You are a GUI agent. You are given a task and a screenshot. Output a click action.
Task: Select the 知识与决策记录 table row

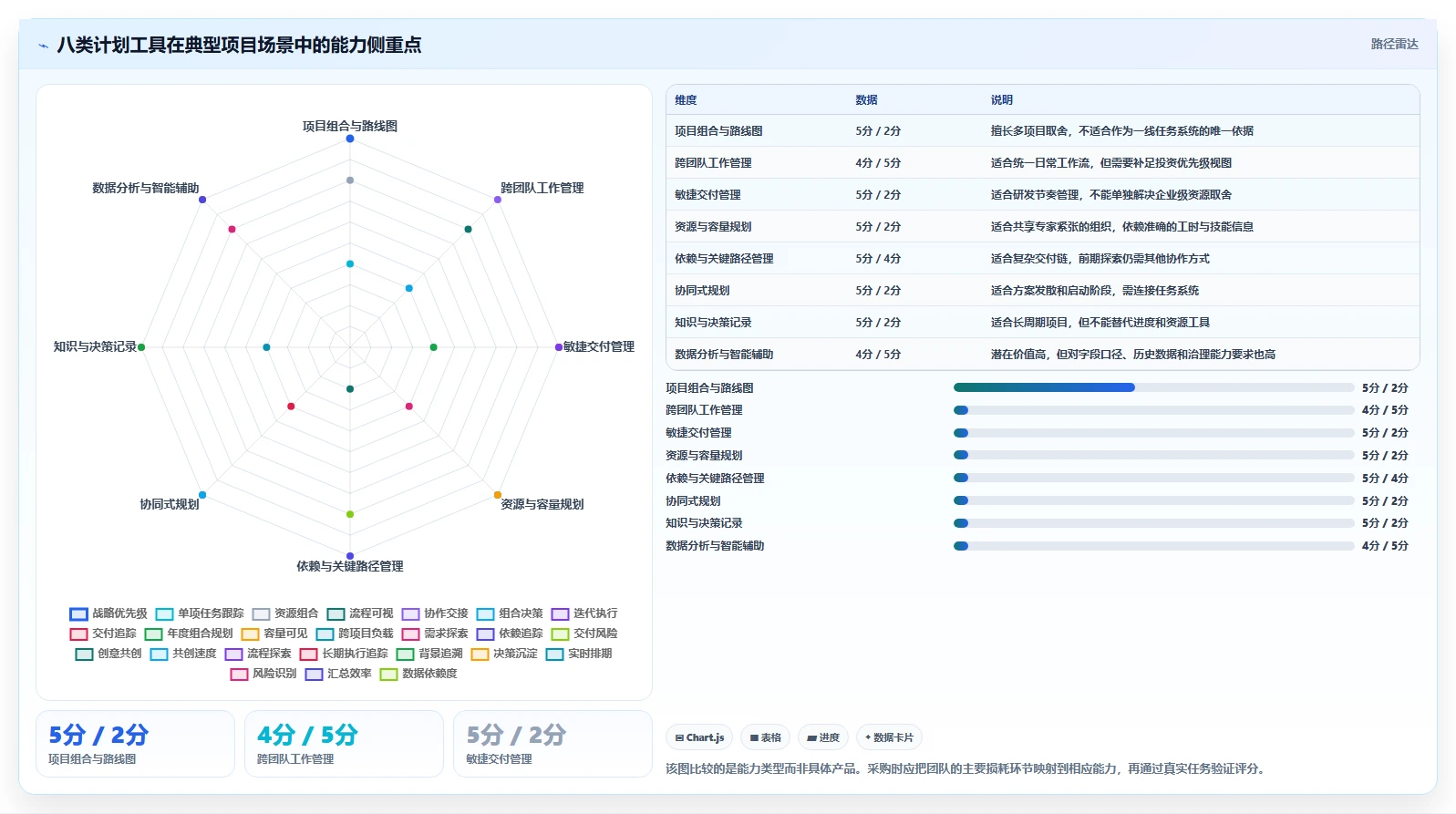click(1043, 323)
